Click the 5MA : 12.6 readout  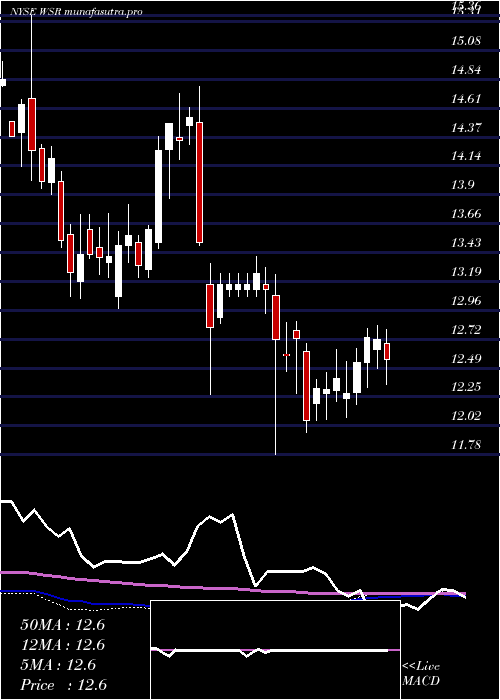tap(58, 665)
